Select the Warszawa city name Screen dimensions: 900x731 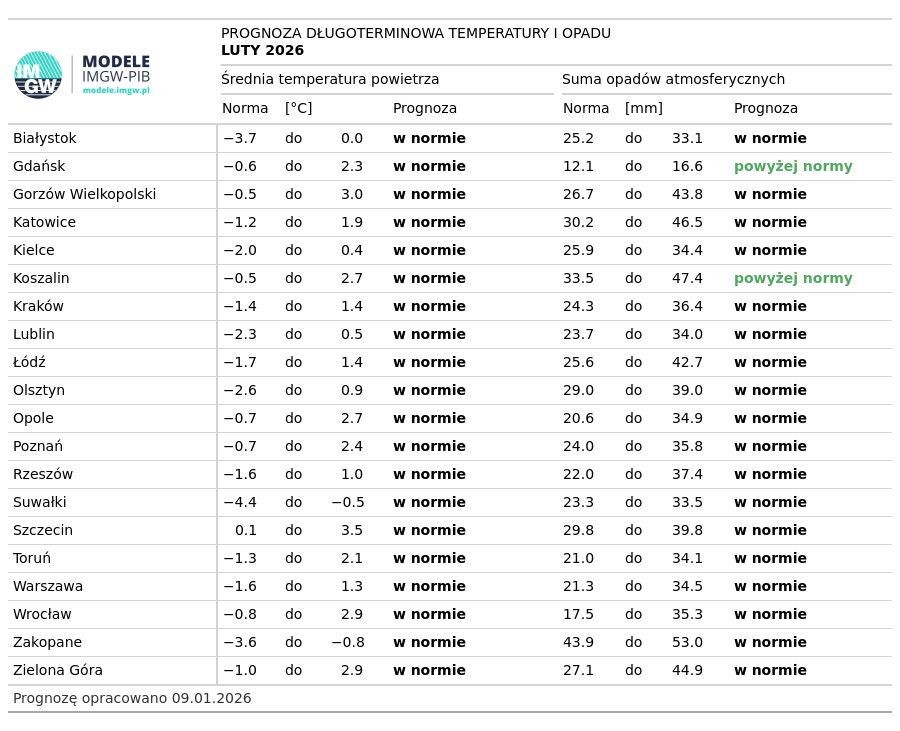48,587
